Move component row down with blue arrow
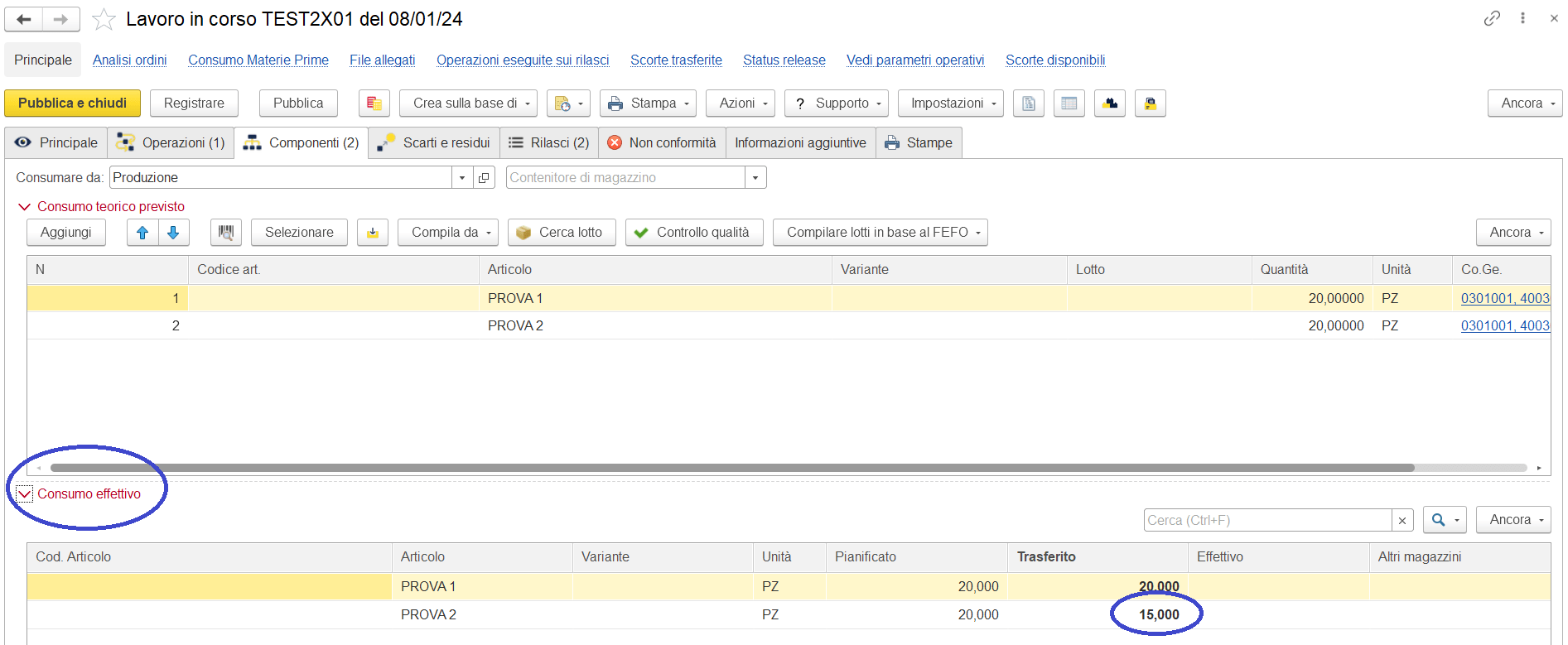 (x=174, y=233)
